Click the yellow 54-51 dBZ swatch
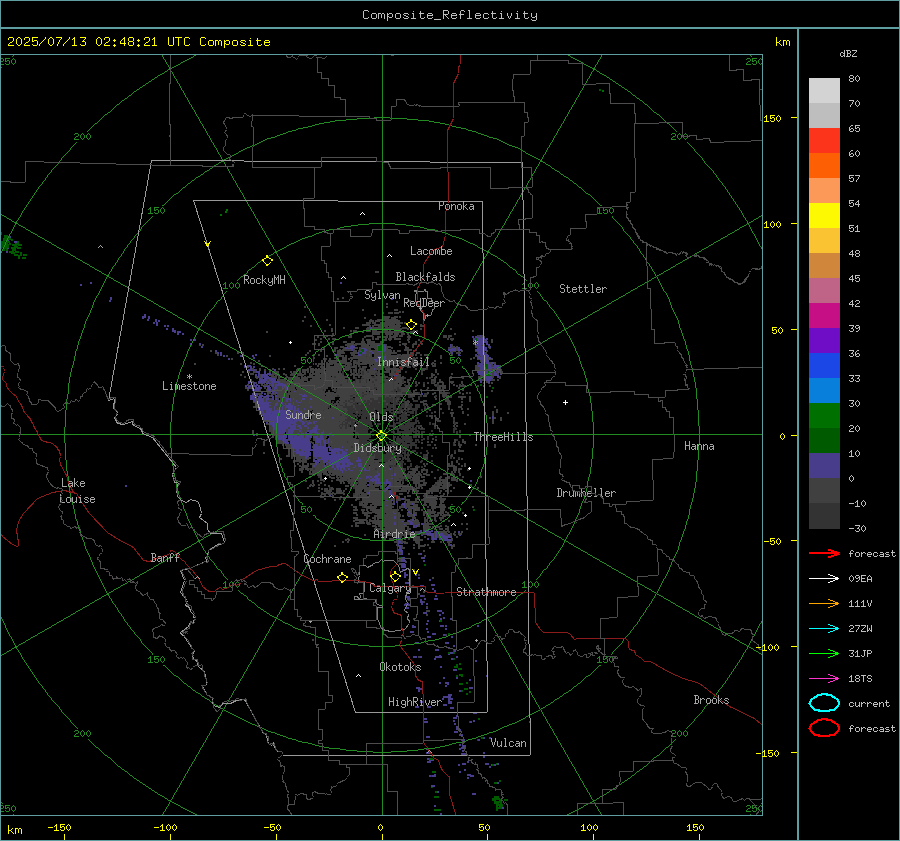The image size is (900, 841). tap(824, 215)
